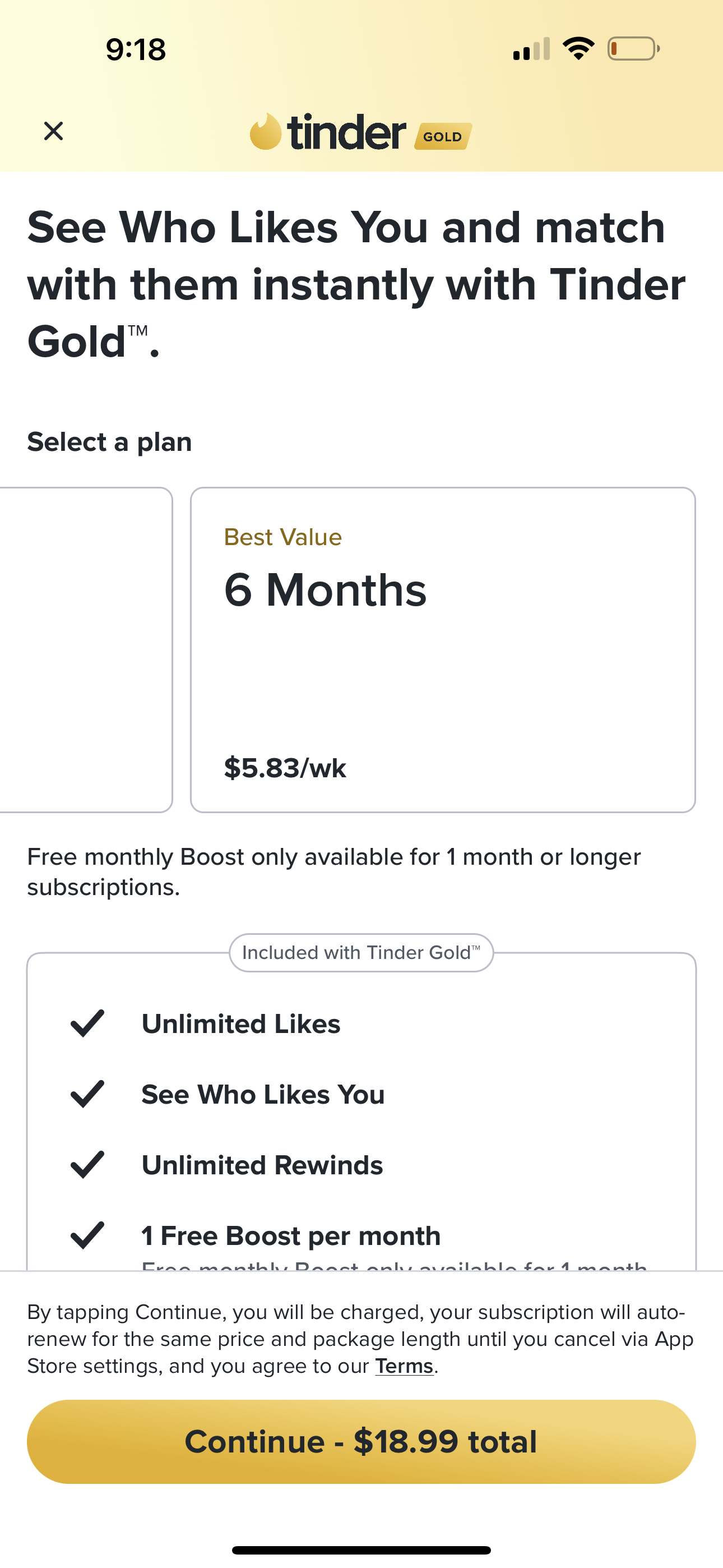Viewport: 723px width, 1568px height.
Task: Tap the Unlimited Rewinds feature text
Action: tap(262, 1165)
